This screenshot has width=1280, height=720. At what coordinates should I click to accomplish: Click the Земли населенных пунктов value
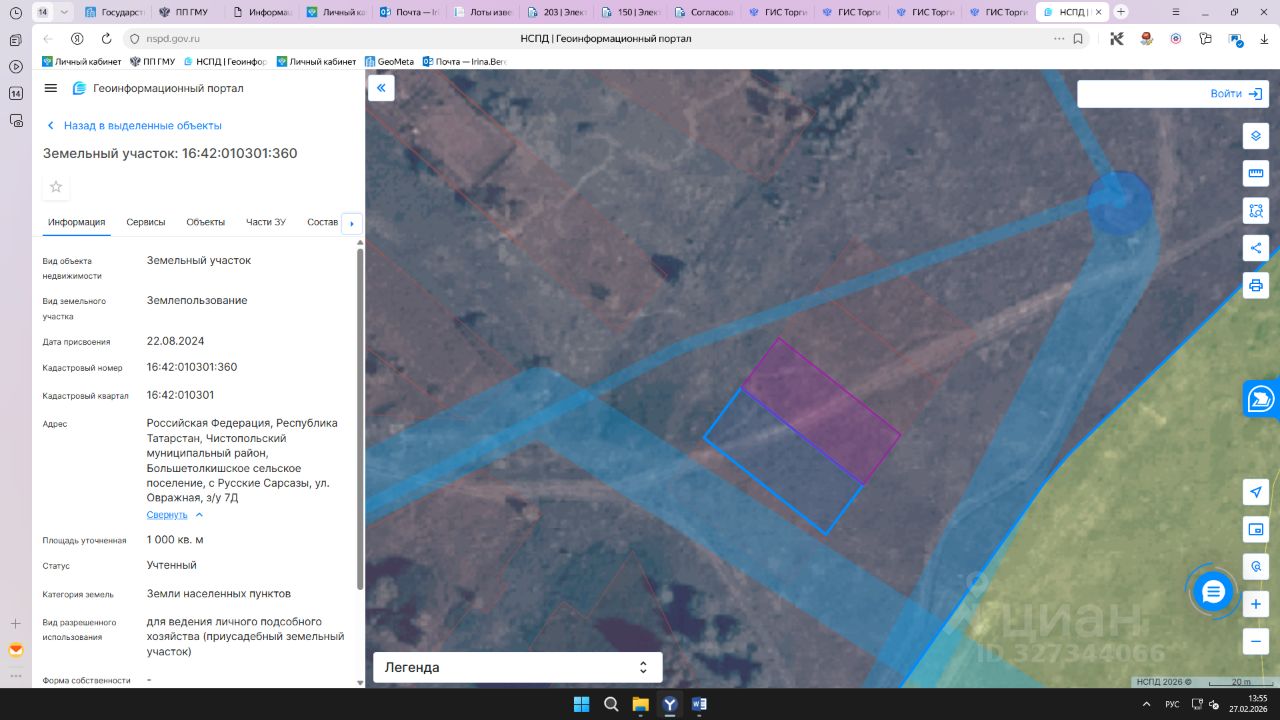pos(219,593)
